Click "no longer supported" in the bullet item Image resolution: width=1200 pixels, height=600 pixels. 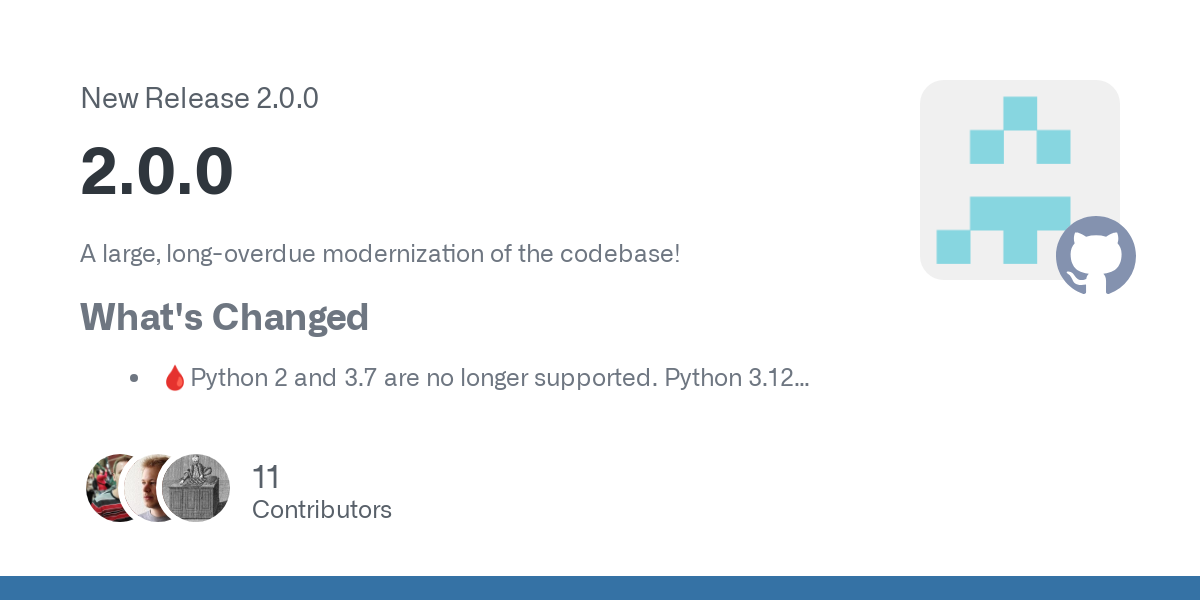[x=555, y=378]
